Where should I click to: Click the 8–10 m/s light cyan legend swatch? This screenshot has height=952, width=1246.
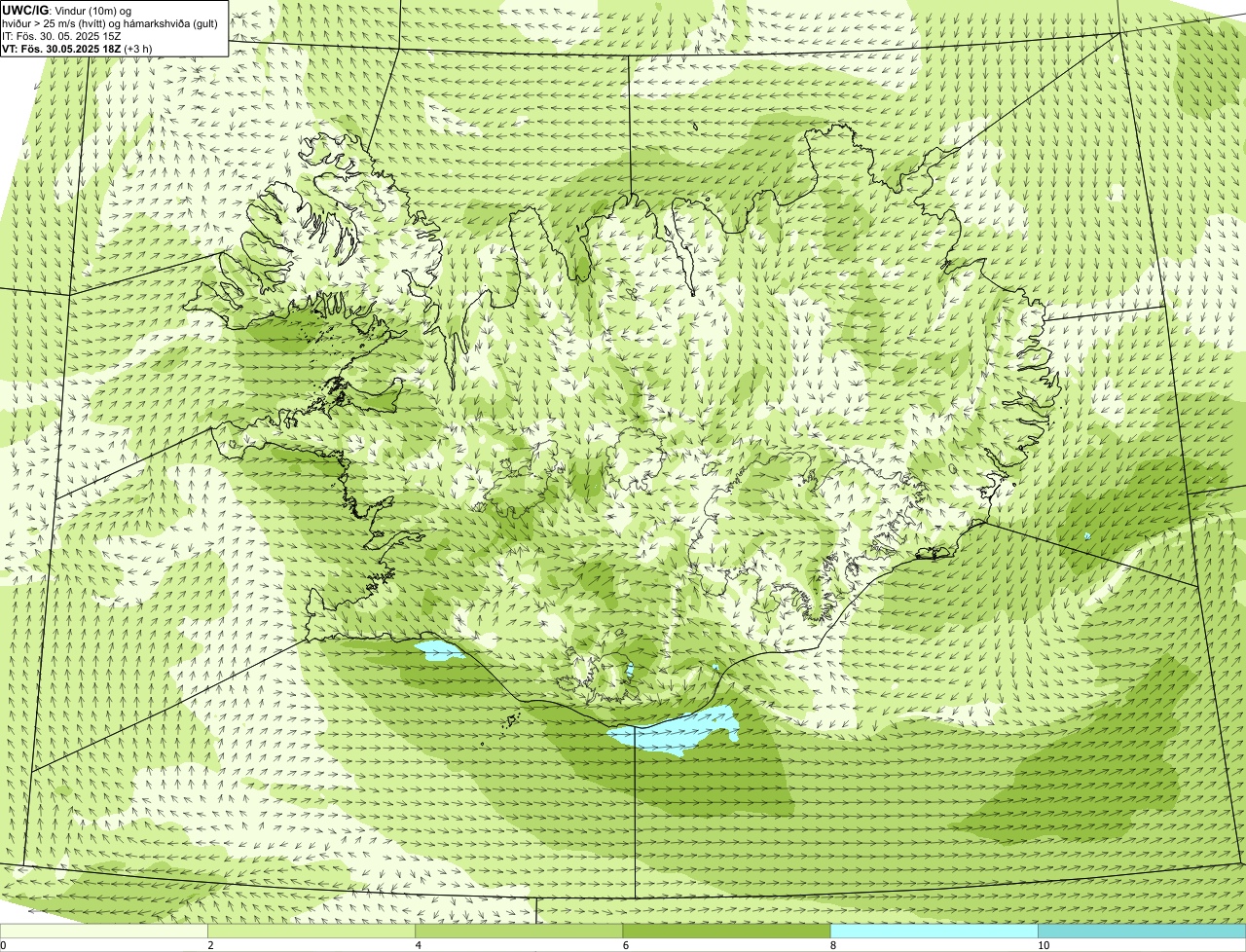coord(934,932)
